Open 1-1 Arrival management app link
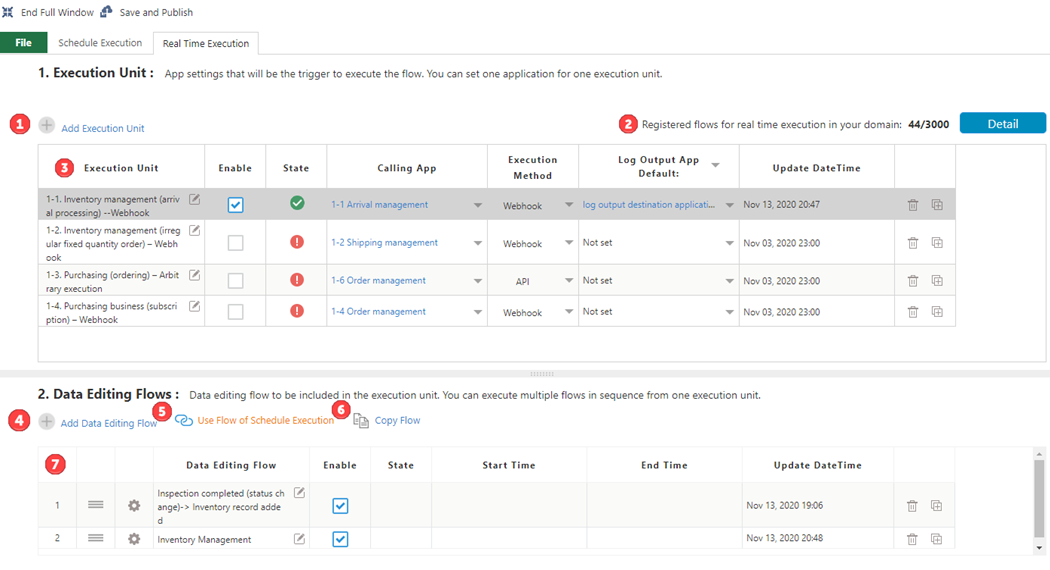Screen dimensions: 1050x570 coord(379,204)
